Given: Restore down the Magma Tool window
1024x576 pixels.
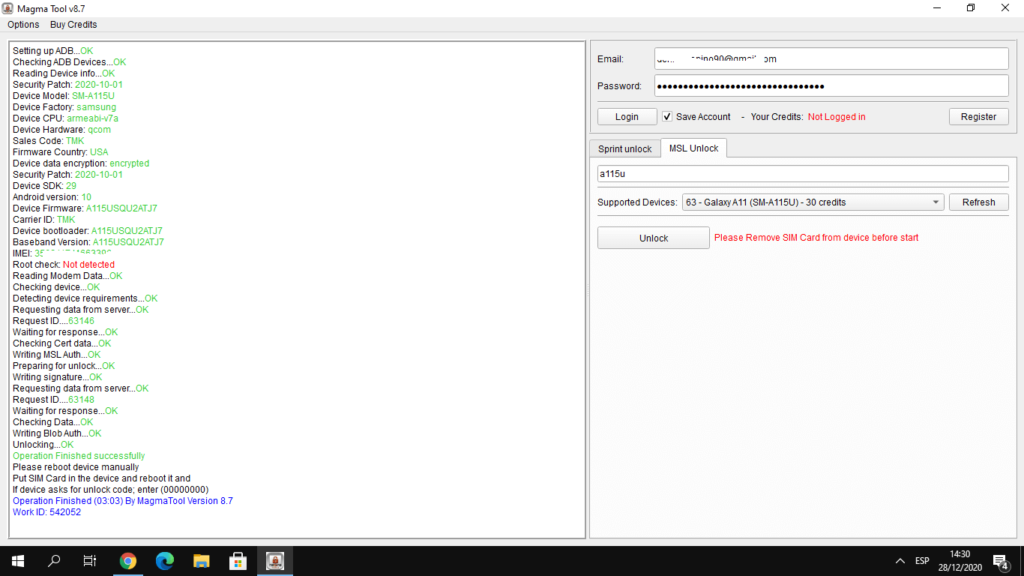Looking at the screenshot, I should coord(971,8).
